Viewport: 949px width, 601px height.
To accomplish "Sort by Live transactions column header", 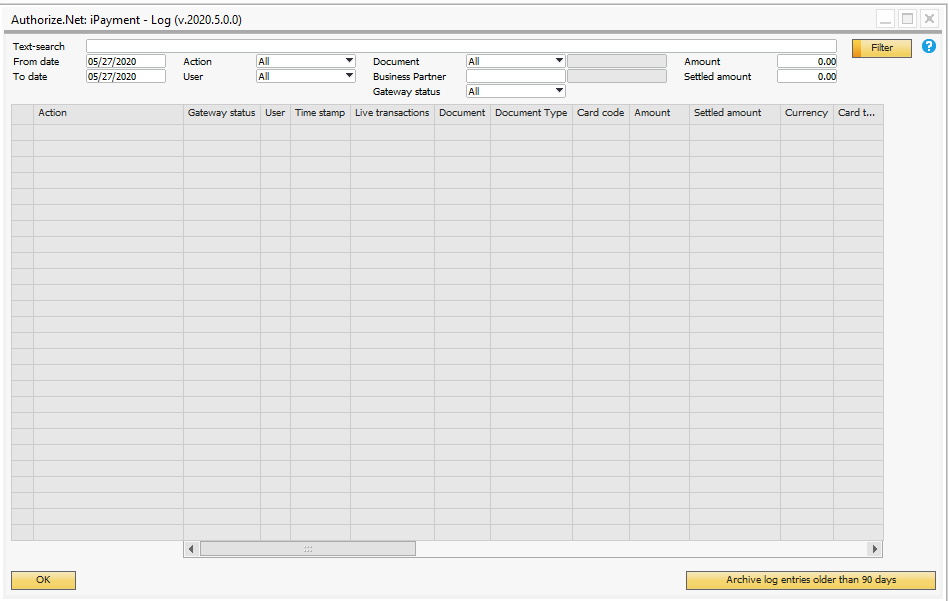I will (392, 113).
